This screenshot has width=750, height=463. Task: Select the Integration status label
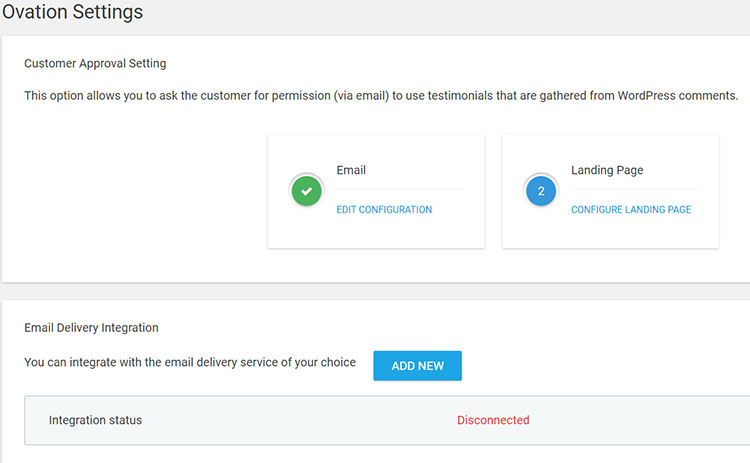pyautogui.click(x=95, y=420)
